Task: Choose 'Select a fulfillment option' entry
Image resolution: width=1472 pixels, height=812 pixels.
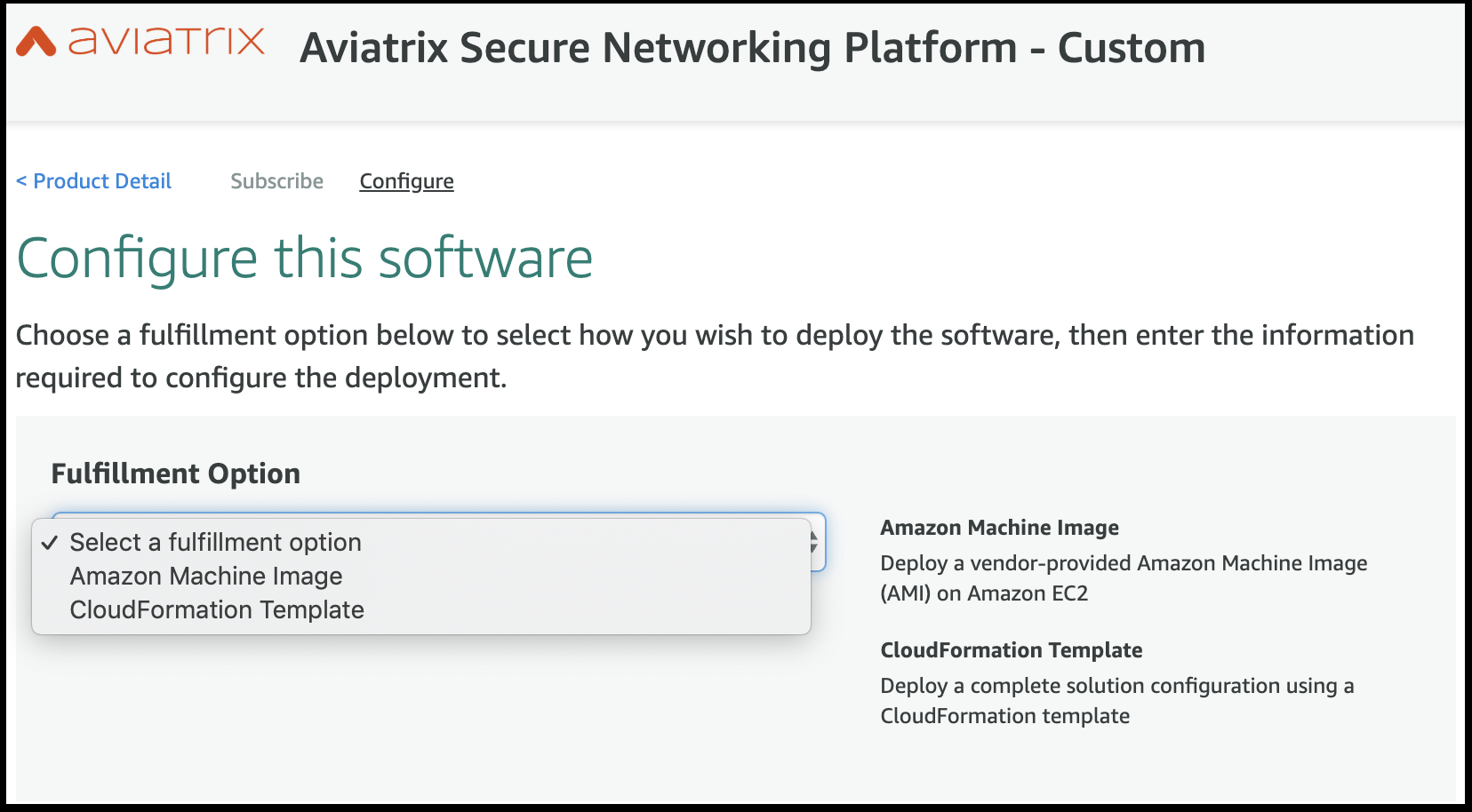Action: click(x=421, y=542)
